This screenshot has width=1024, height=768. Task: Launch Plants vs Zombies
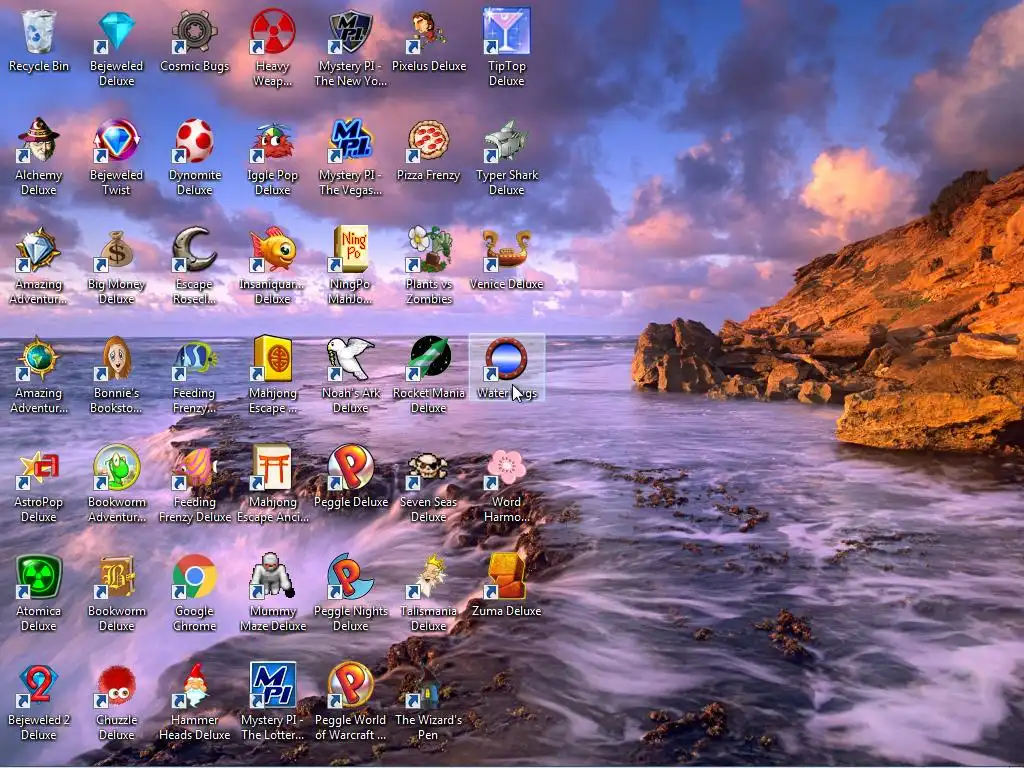[x=428, y=249]
